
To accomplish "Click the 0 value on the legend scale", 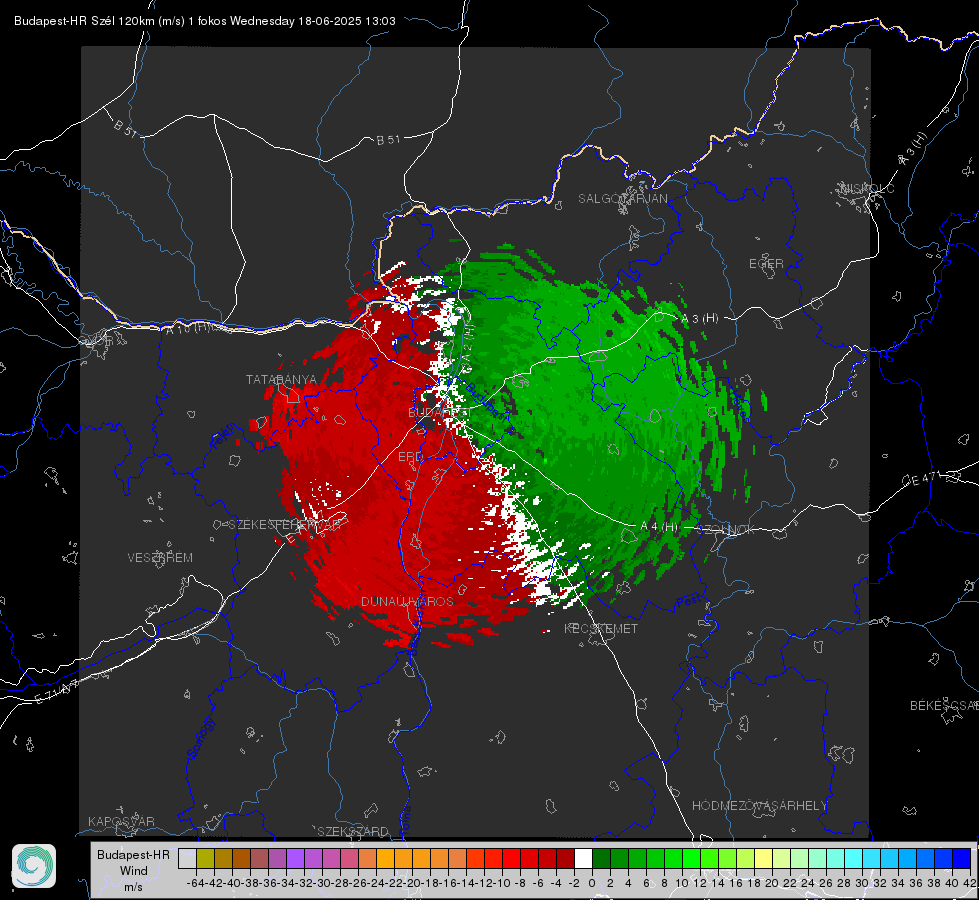I will pos(592,883).
